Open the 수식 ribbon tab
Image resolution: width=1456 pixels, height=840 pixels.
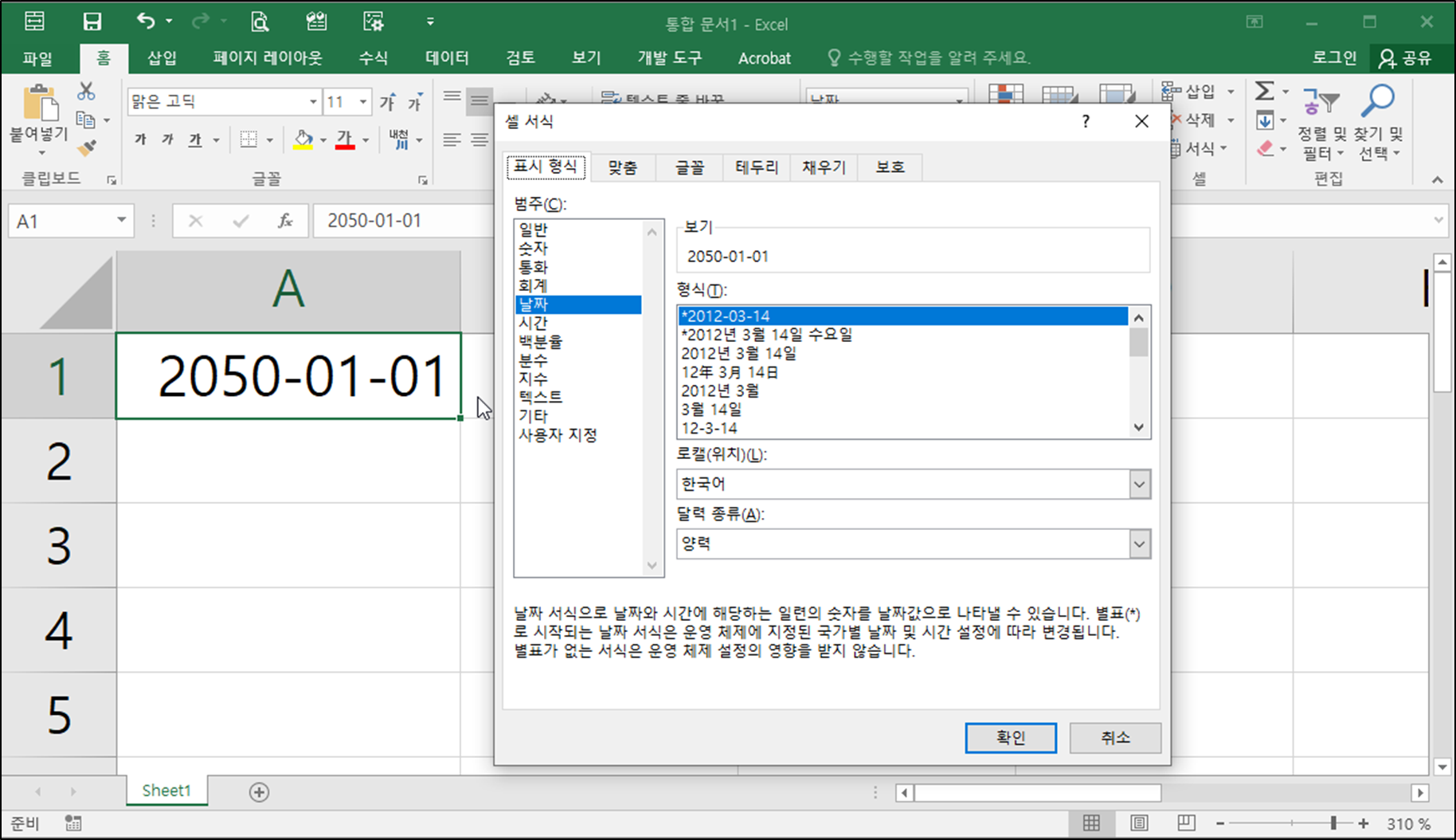(x=372, y=57)
